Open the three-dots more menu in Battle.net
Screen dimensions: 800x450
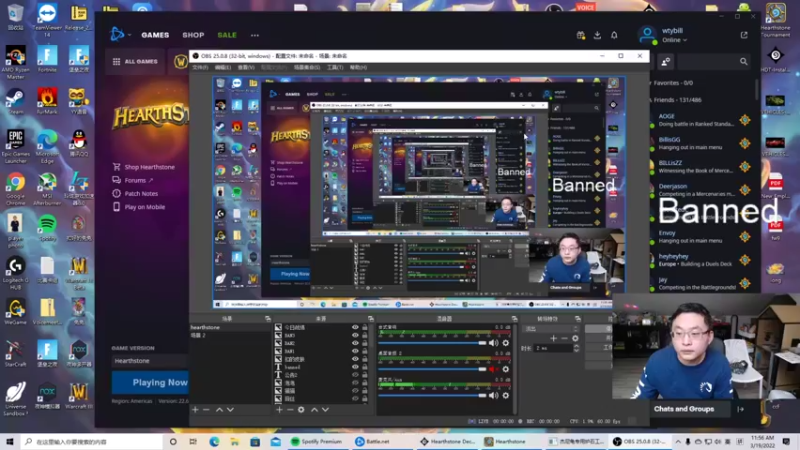(255, 35)
